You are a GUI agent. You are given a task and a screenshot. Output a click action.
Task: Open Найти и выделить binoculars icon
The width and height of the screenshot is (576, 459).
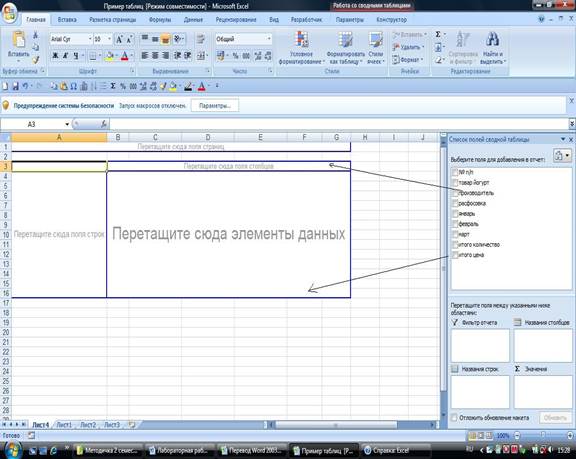[x=493, y=39]
